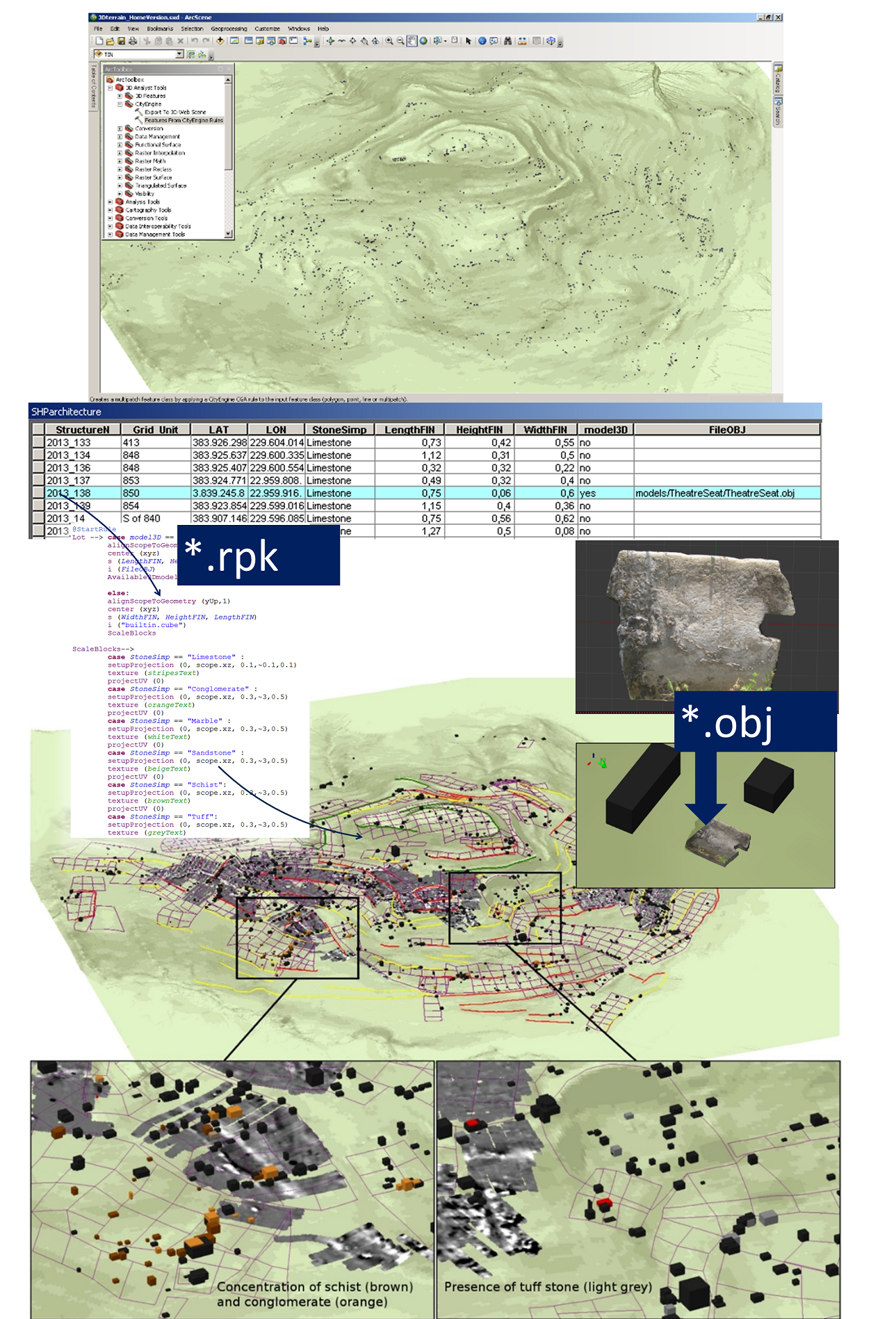The width and height of the screenshot is (896, 1319).
Task: Expand the 3D Features toolset
Action: [x=120, y=96]
